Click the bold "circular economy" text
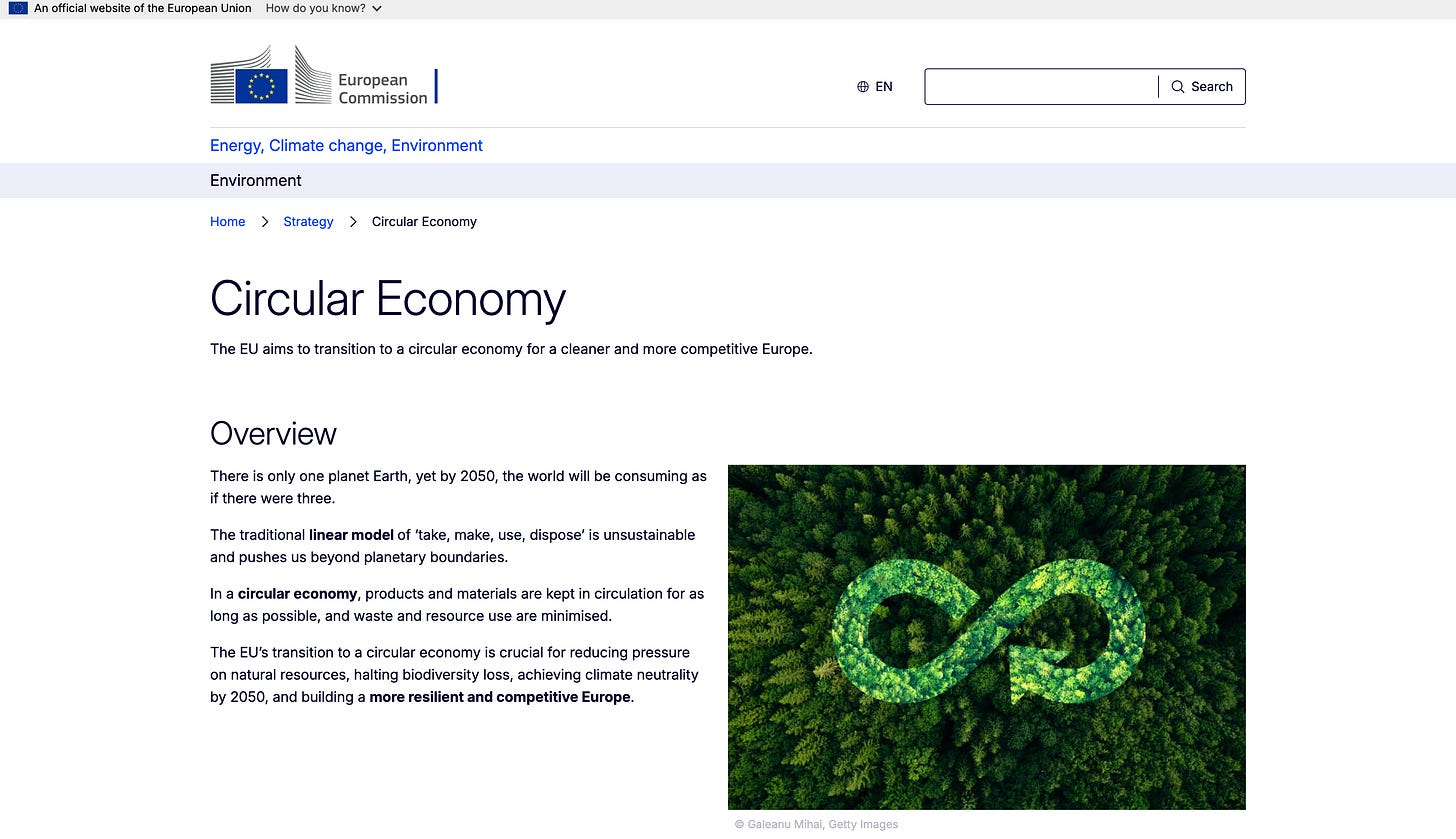 click(x=297, y=594)
